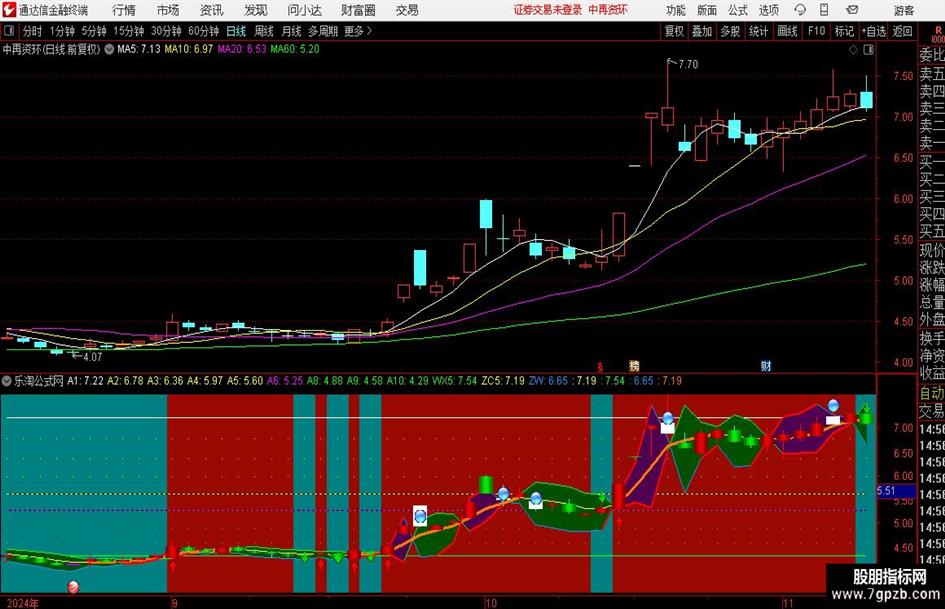Expand the round arrow before 乐淘公式网
Image resolution: width=945 pixels, height=609 pixels.
tap(7, 380)
